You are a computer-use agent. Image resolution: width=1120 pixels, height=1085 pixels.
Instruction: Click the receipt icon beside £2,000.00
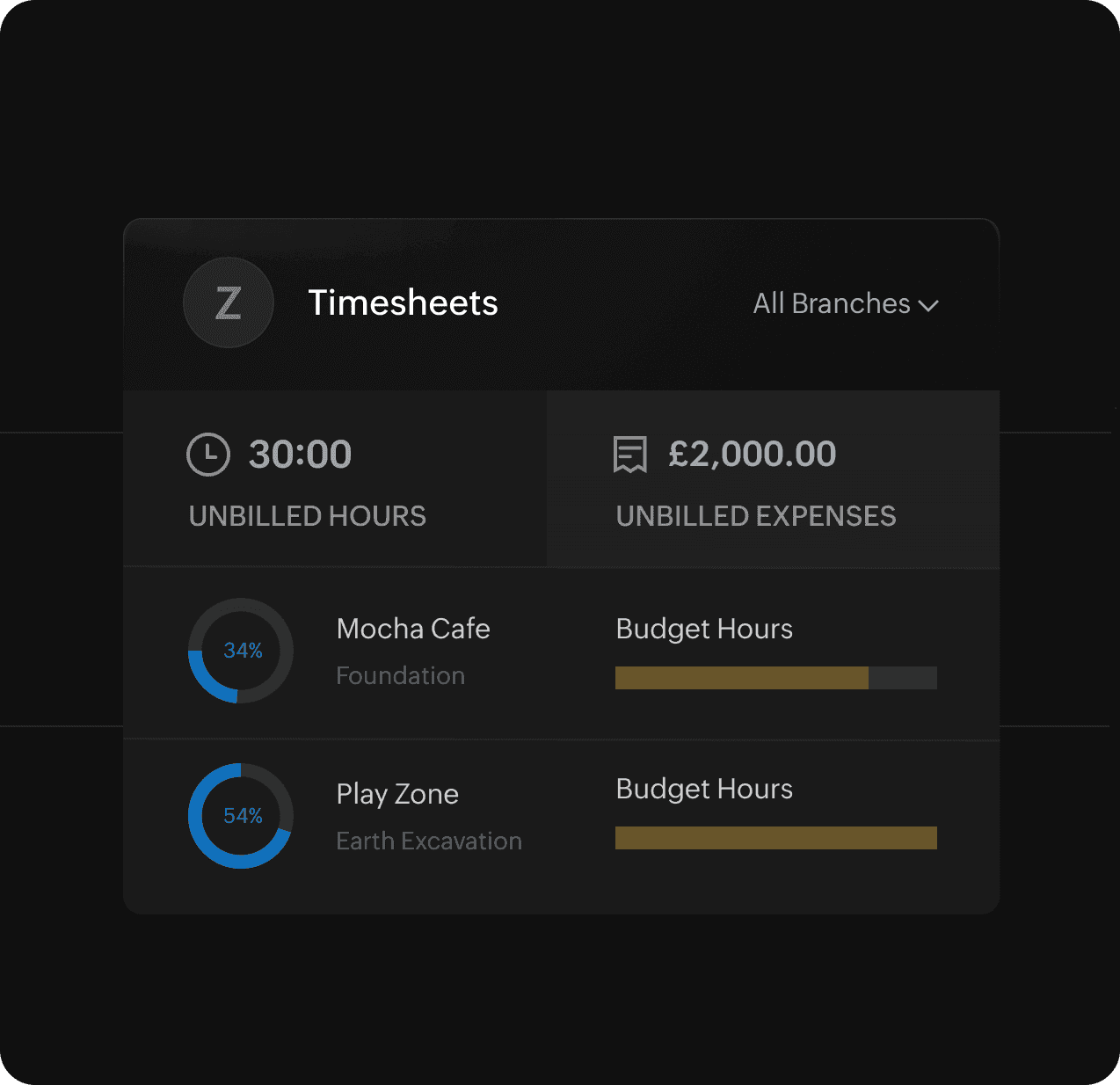click(629, 455)
